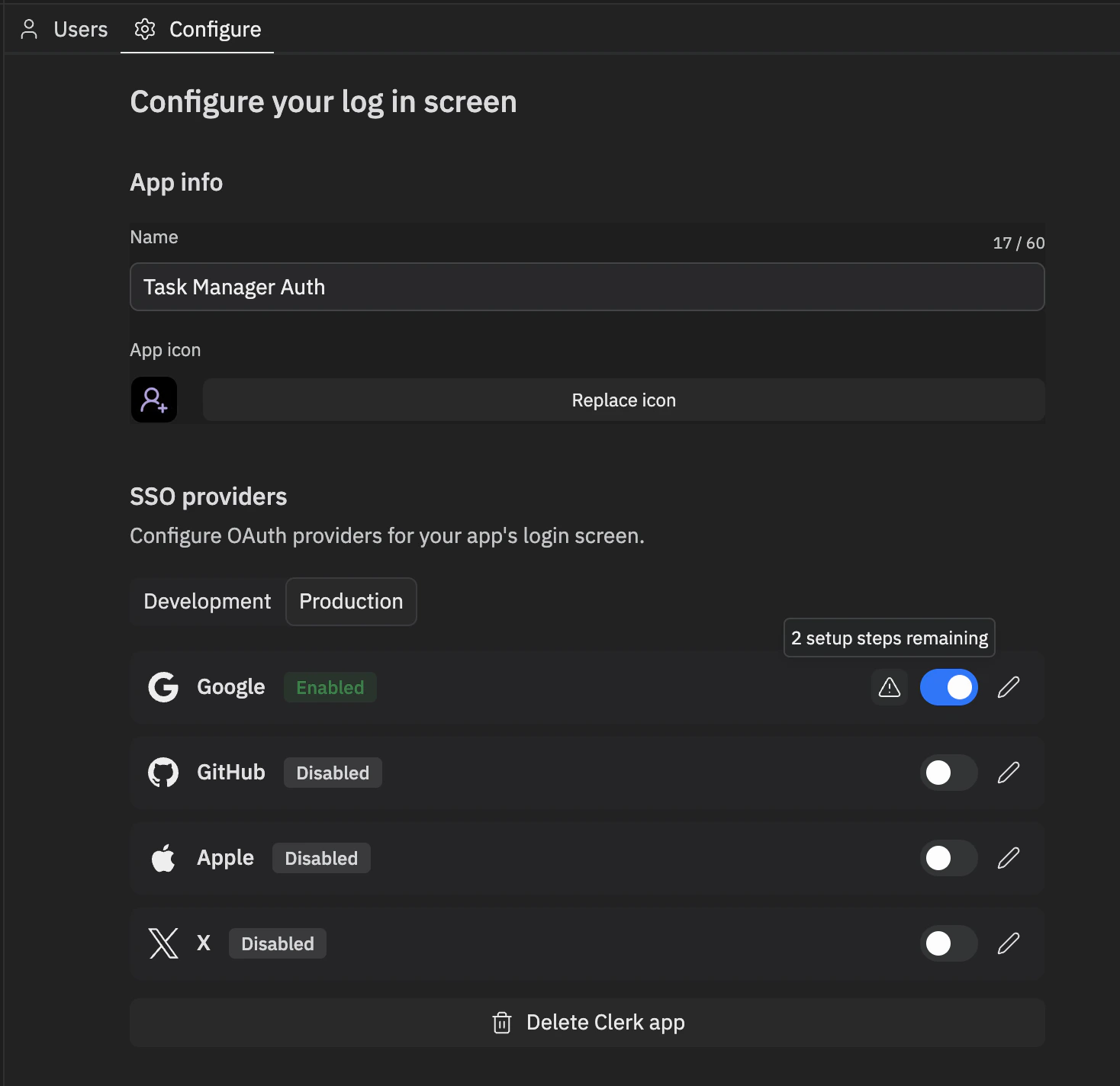Click the Google warning triangle icon
Image resolution: width=1120 pixels, height=1086 pixels.
pyautogui.click(x=890, y=687)
